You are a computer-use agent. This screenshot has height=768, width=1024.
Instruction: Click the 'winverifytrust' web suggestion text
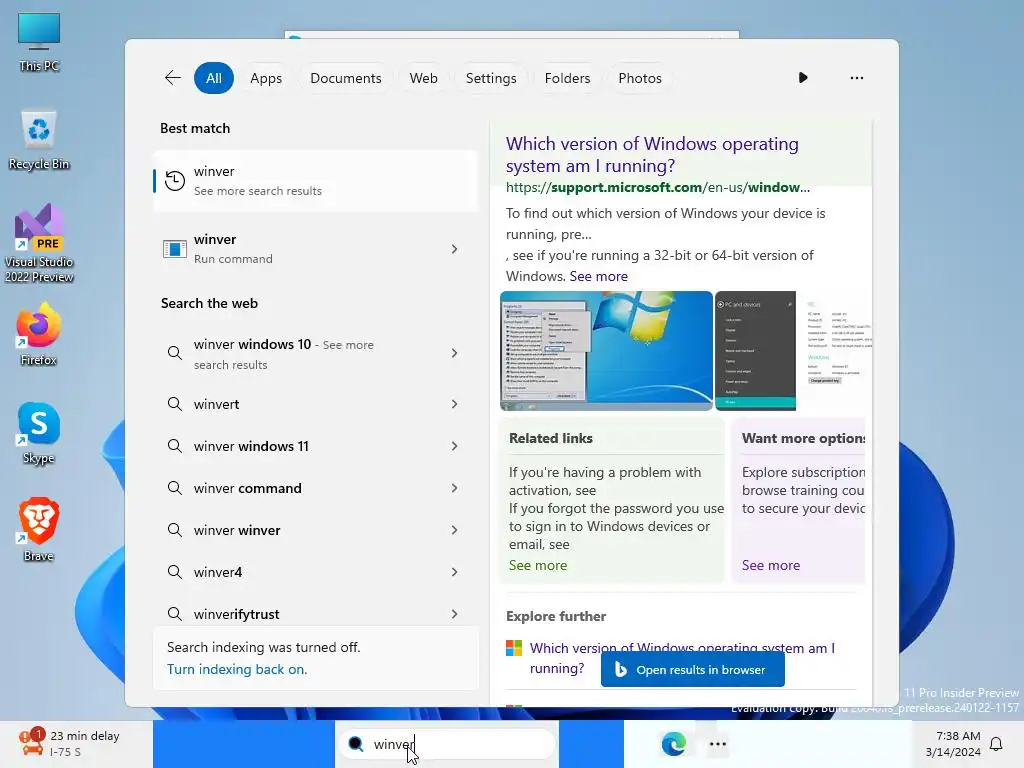click(x=236, y=614)
